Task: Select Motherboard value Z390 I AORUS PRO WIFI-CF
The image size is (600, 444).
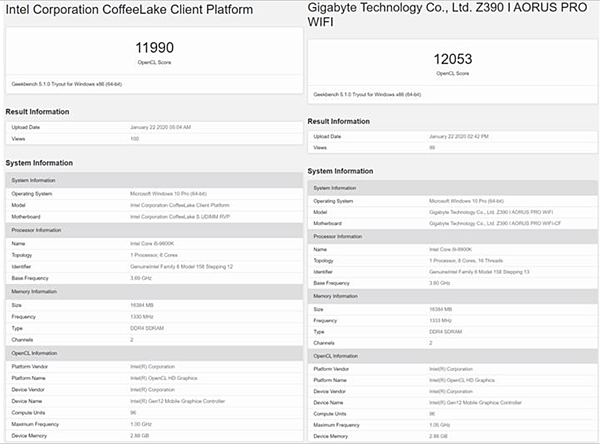Action: 495,223
